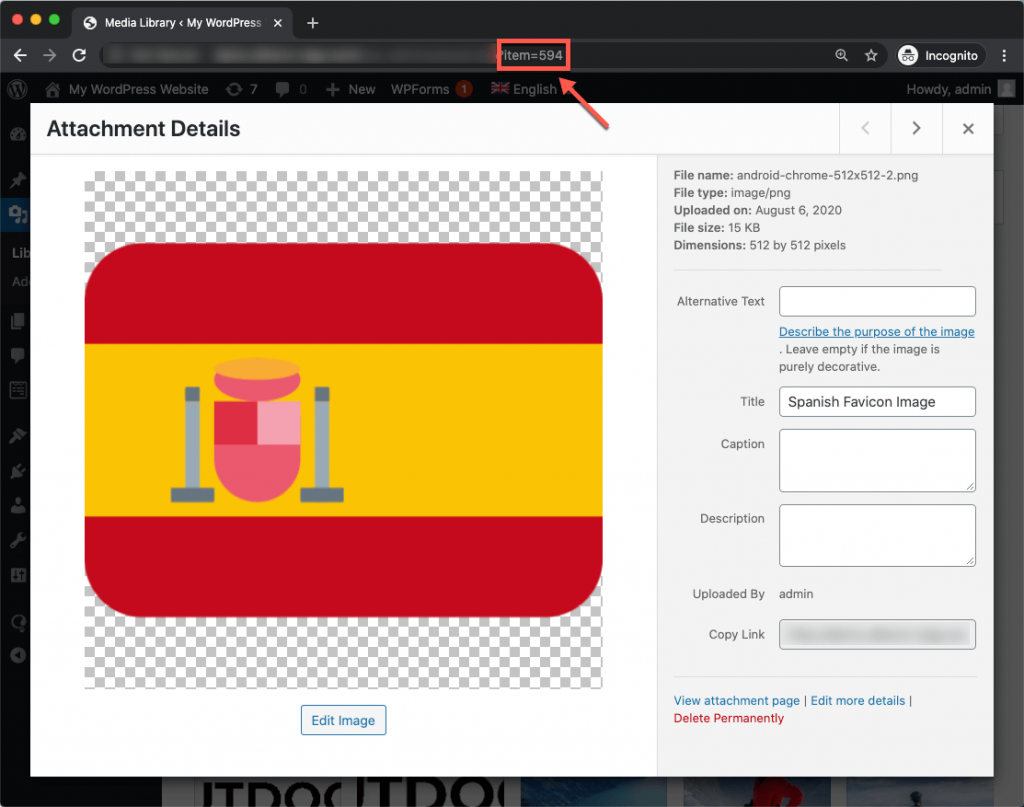
Task: Open Appearance brush icon in sidebar
Action: (18, 435)
